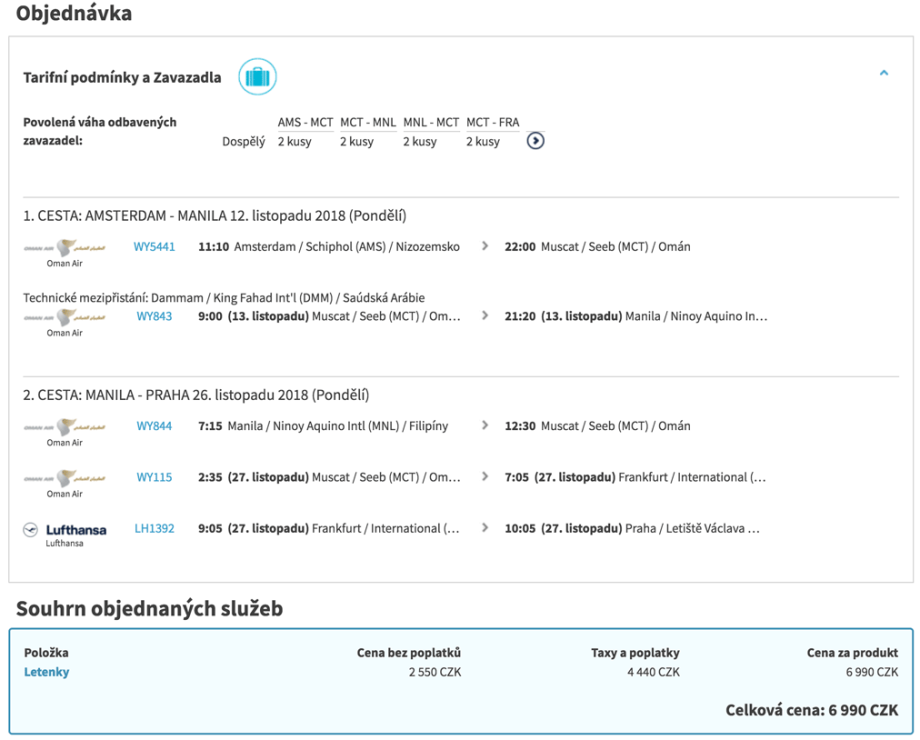
Task: Click the luggage suitcase icon
Action: tap(257, 77)
